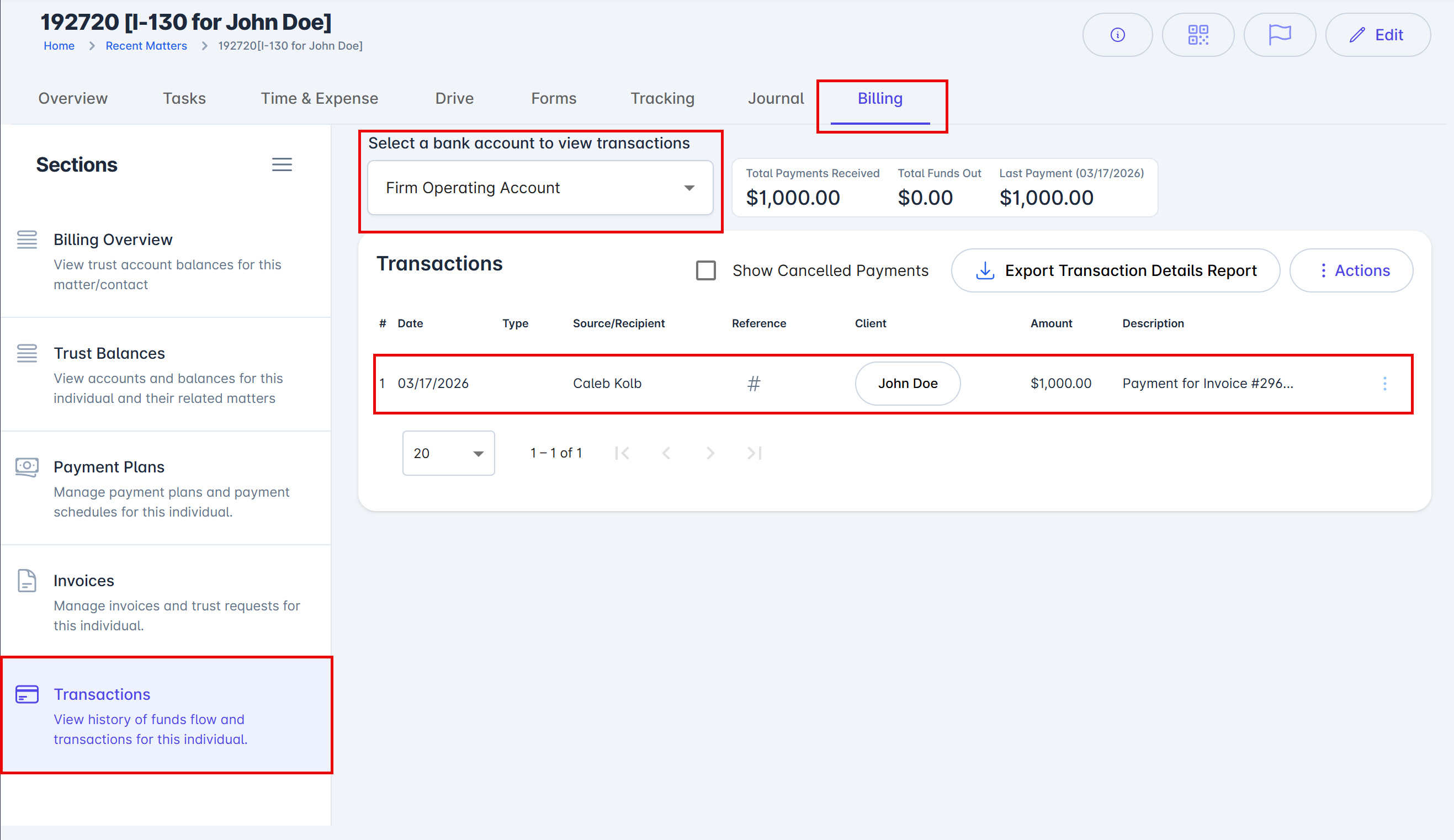Click the John Doe client chip

tap(907, 384)
